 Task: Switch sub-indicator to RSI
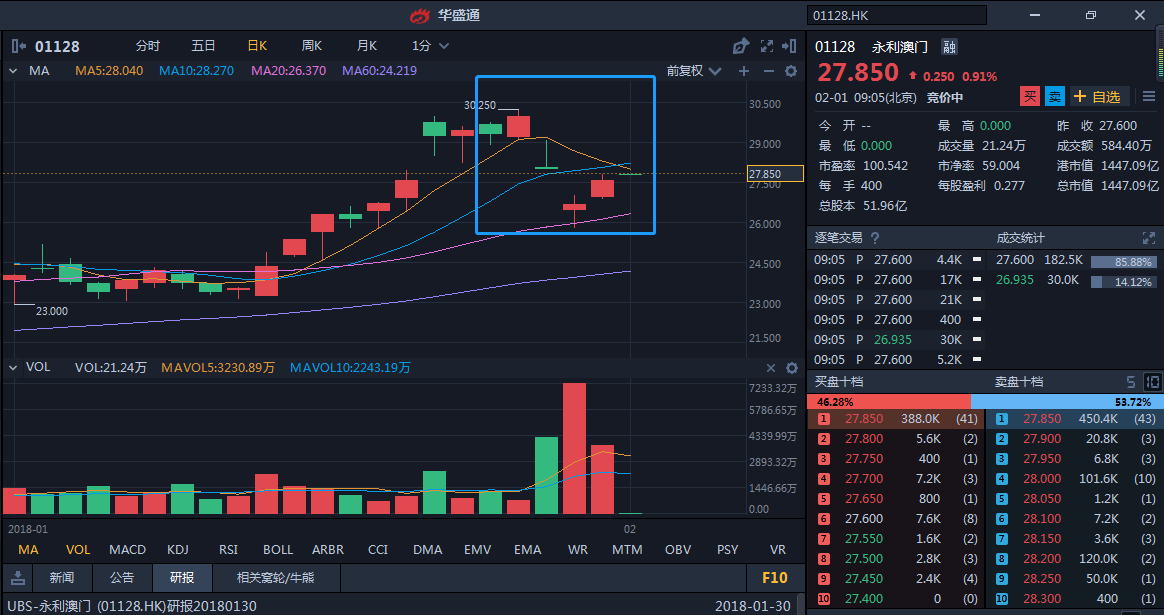click(x=228, y=550)
